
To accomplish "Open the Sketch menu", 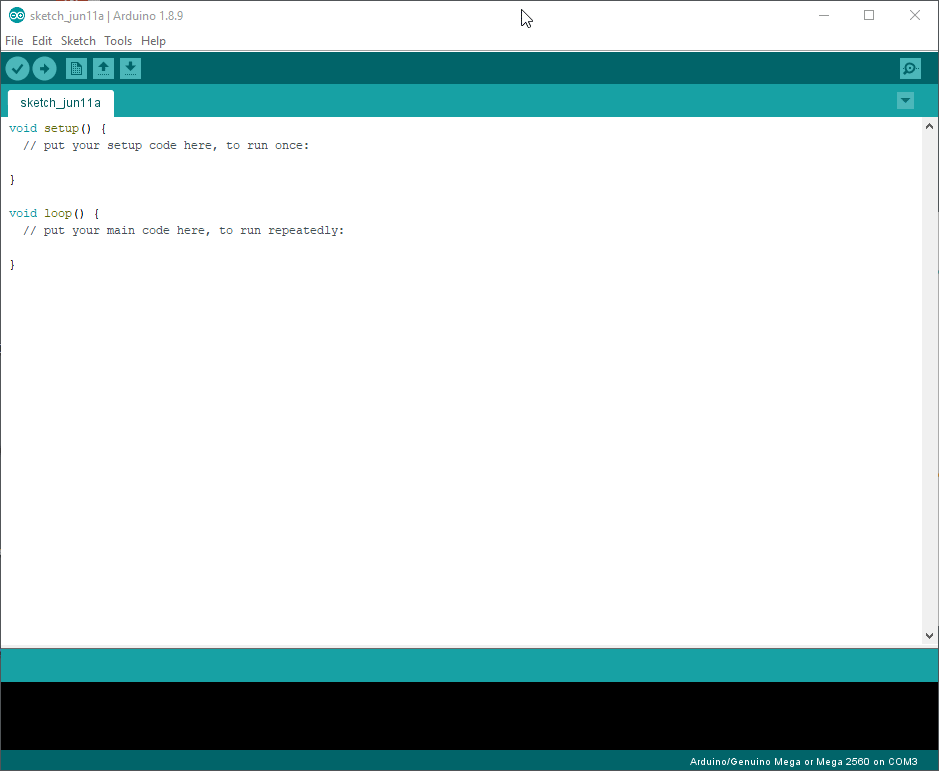I will pyautogui.click(x=78, y=41).
